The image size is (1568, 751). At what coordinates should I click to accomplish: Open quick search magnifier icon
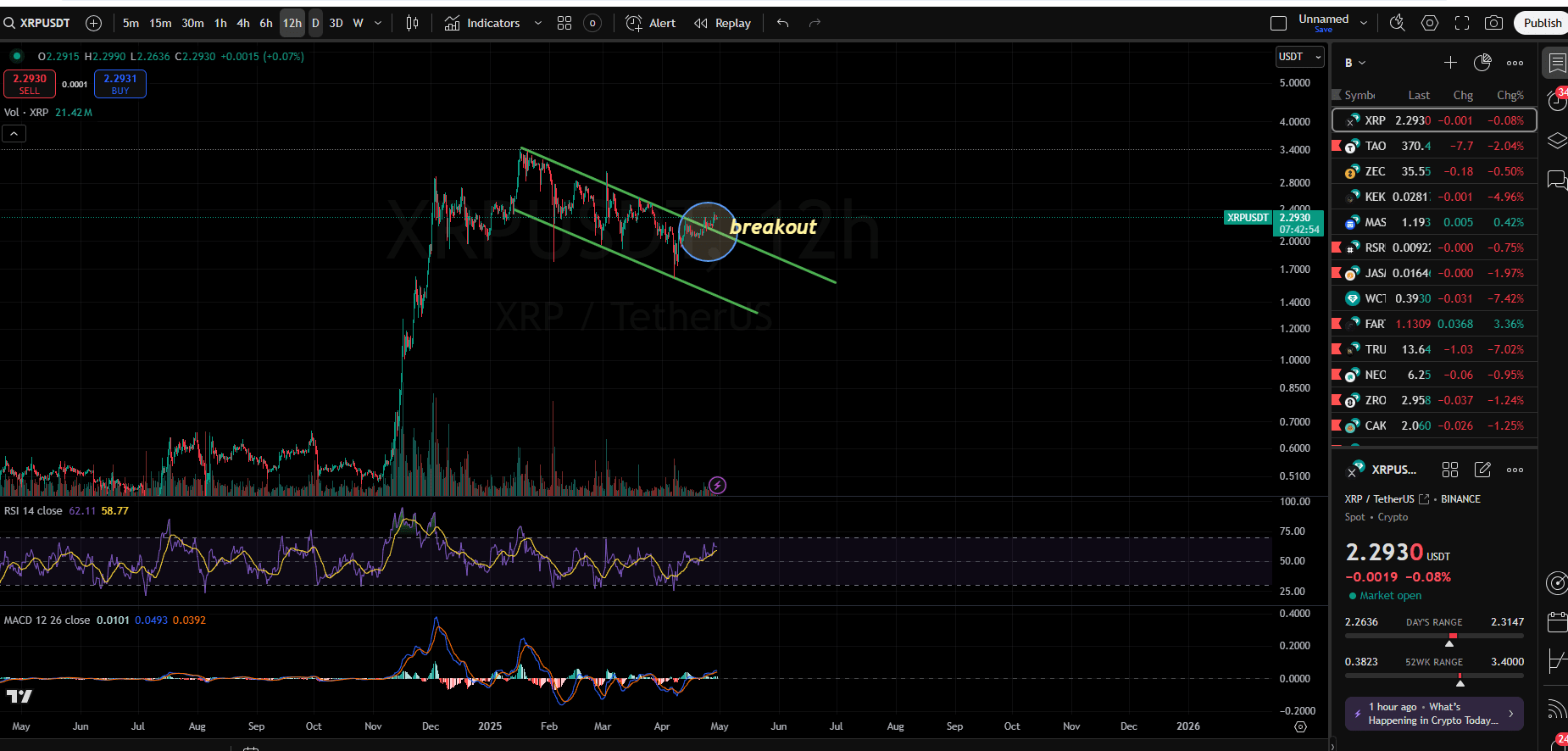click(x=1398, y=23)
